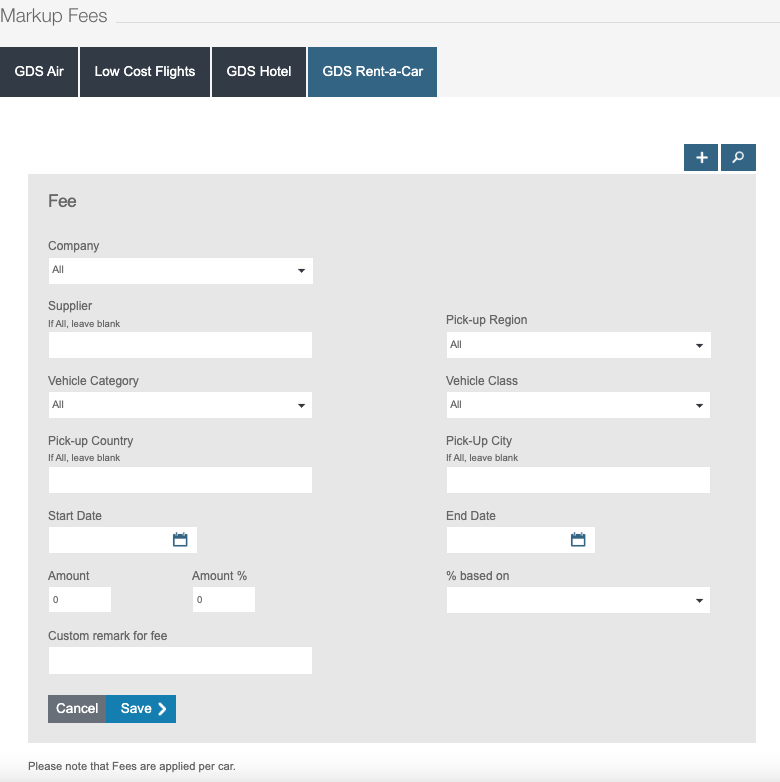Open the Pick-up Region dropdown
The image size is (780, 782).
[x=578, y=345]
